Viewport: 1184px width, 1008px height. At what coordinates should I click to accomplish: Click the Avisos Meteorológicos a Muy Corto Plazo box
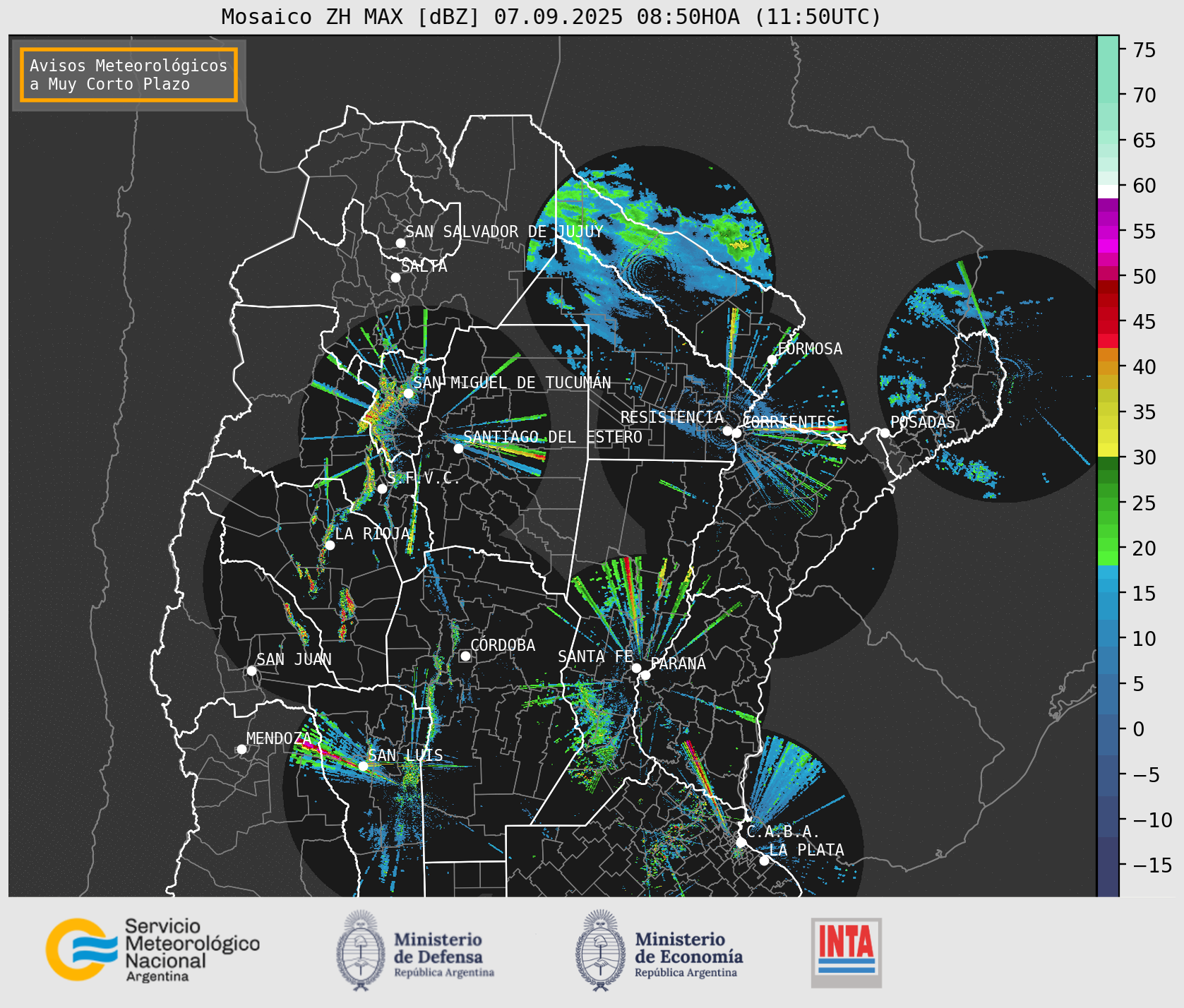[x=128, y=75]
